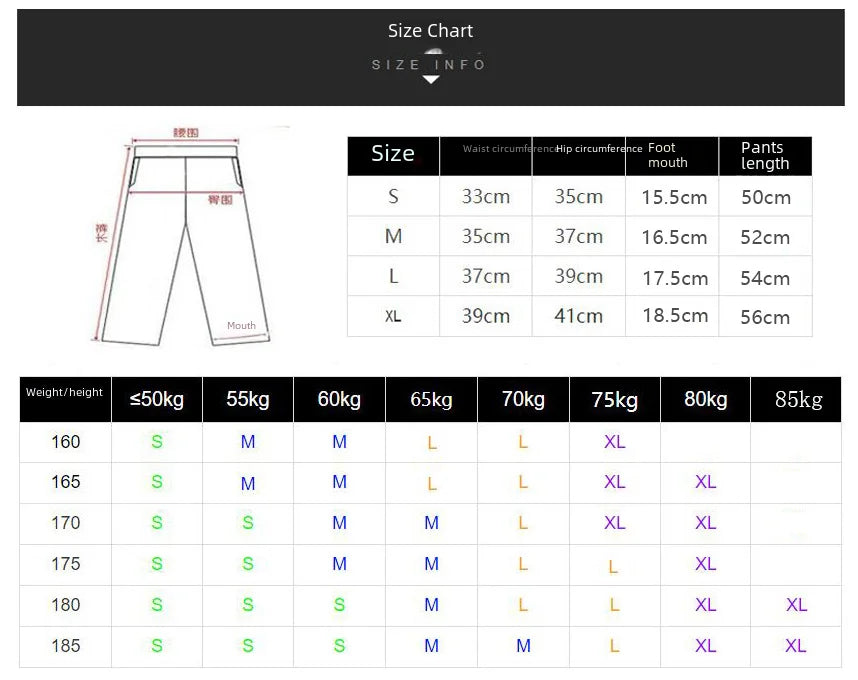
Task: Select the 185 height row label
Action: pyautogui.click(x=66, y=646)
